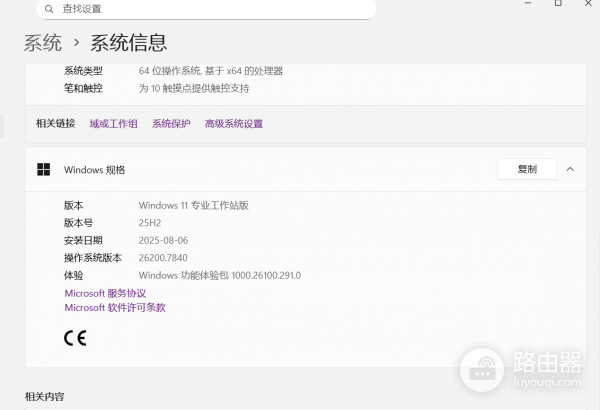600x410 pixels.
Task: Select the version text 25H2
Action: [150, 223]
